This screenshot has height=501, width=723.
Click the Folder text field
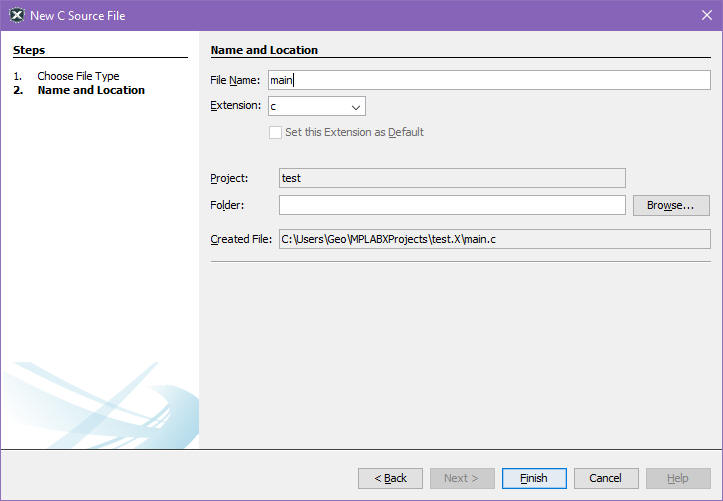pos(452,205)
